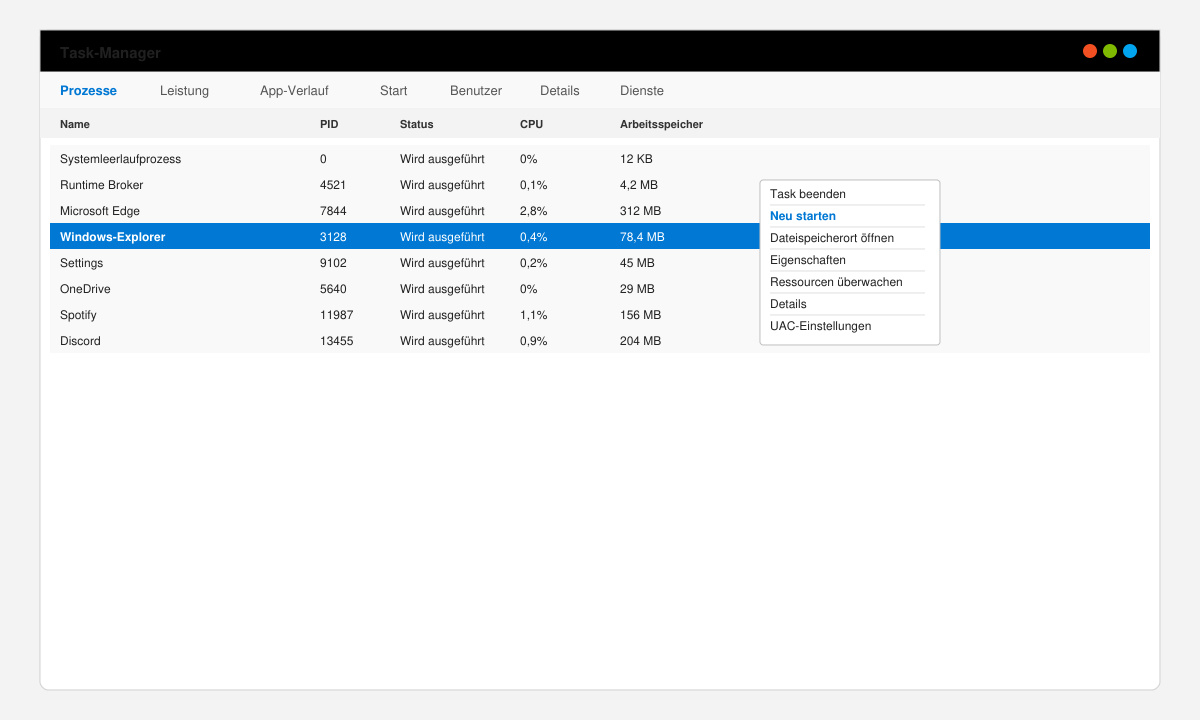The height and width of the screenshot is (720, 1200).
Task: Switch to the Prozesse tab
Action: pos(88,90)
